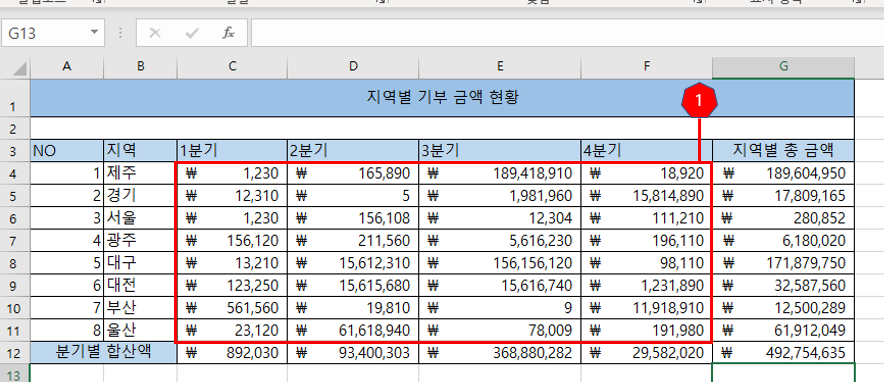The image size is (884, 382).
Task: Click the '울산' region cell
Action: [x=140, y=330]
